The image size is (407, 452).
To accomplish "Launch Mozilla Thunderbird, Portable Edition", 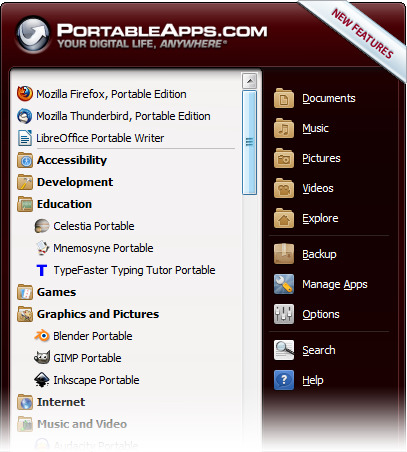I will tap(123, 116).
